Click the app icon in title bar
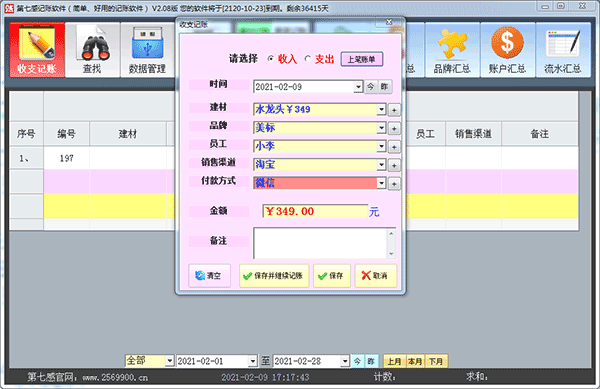 pyautogui.click(x=9, y=8)
